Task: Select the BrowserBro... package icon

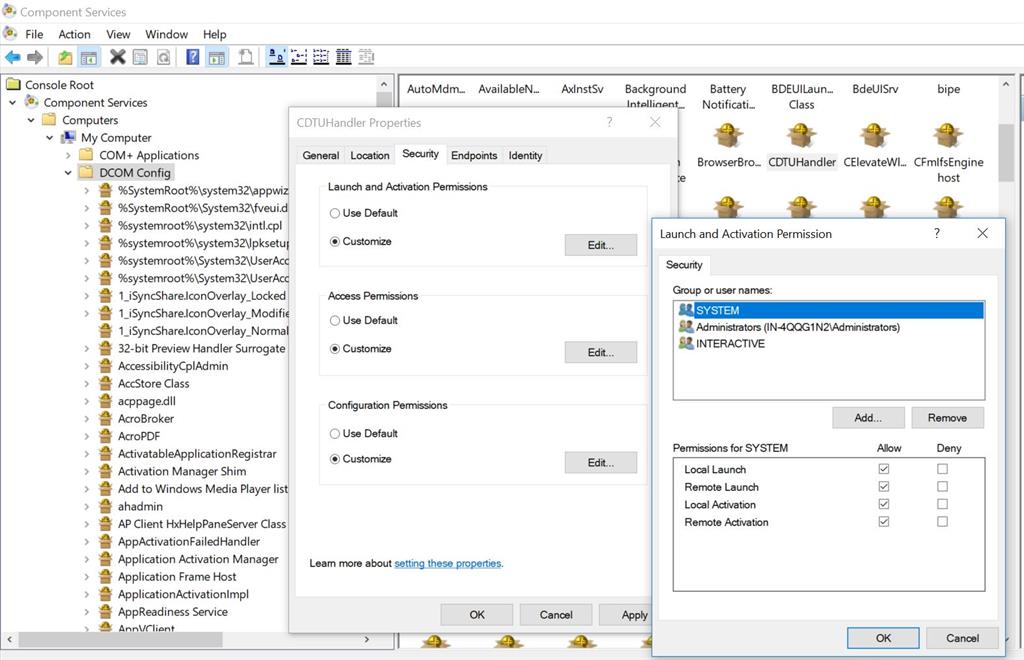Action: tap(728, 136)
